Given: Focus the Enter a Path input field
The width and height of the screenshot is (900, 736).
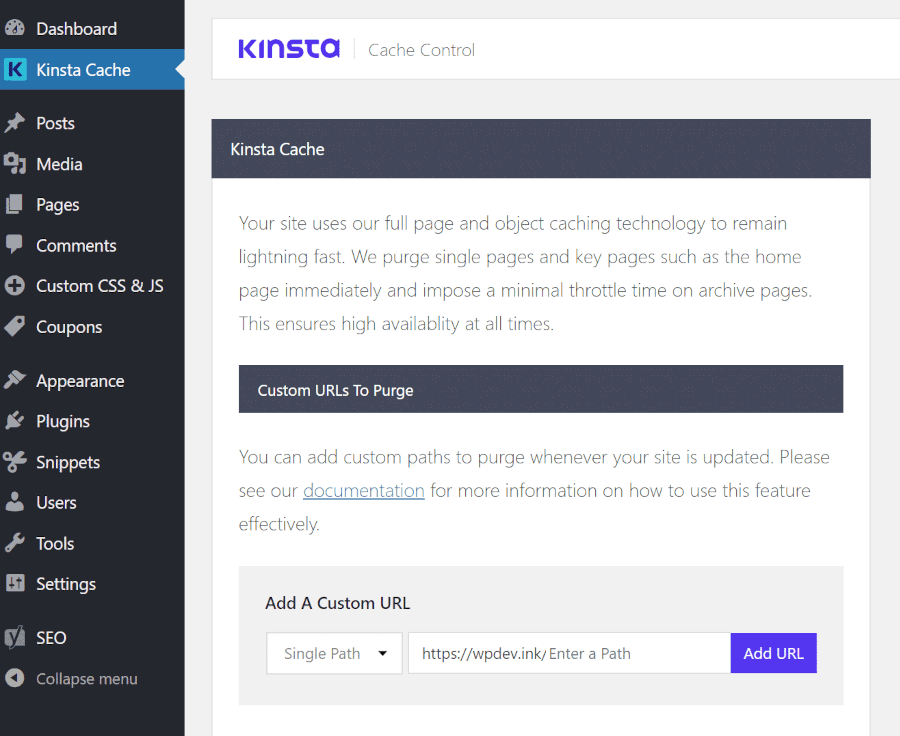Looking at the screenshot, I should point(569,653).
